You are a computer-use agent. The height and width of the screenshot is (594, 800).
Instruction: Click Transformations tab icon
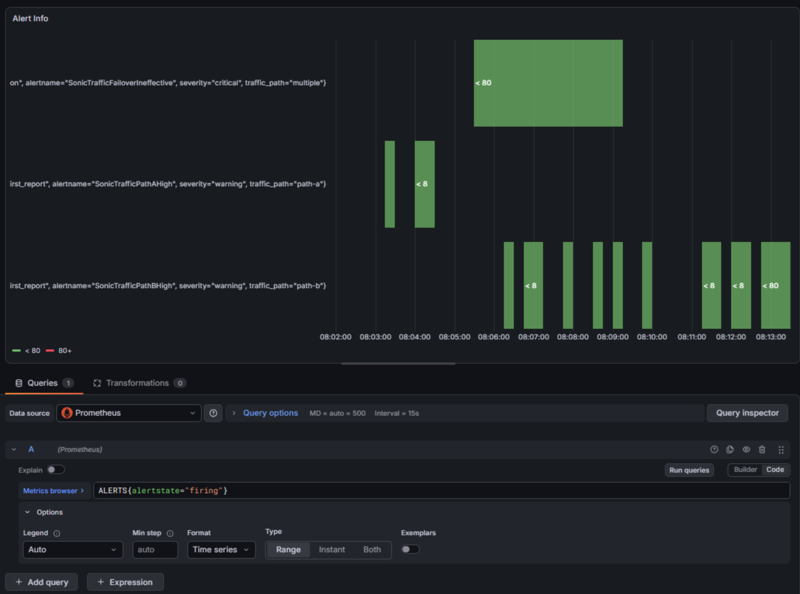[97, 383]
